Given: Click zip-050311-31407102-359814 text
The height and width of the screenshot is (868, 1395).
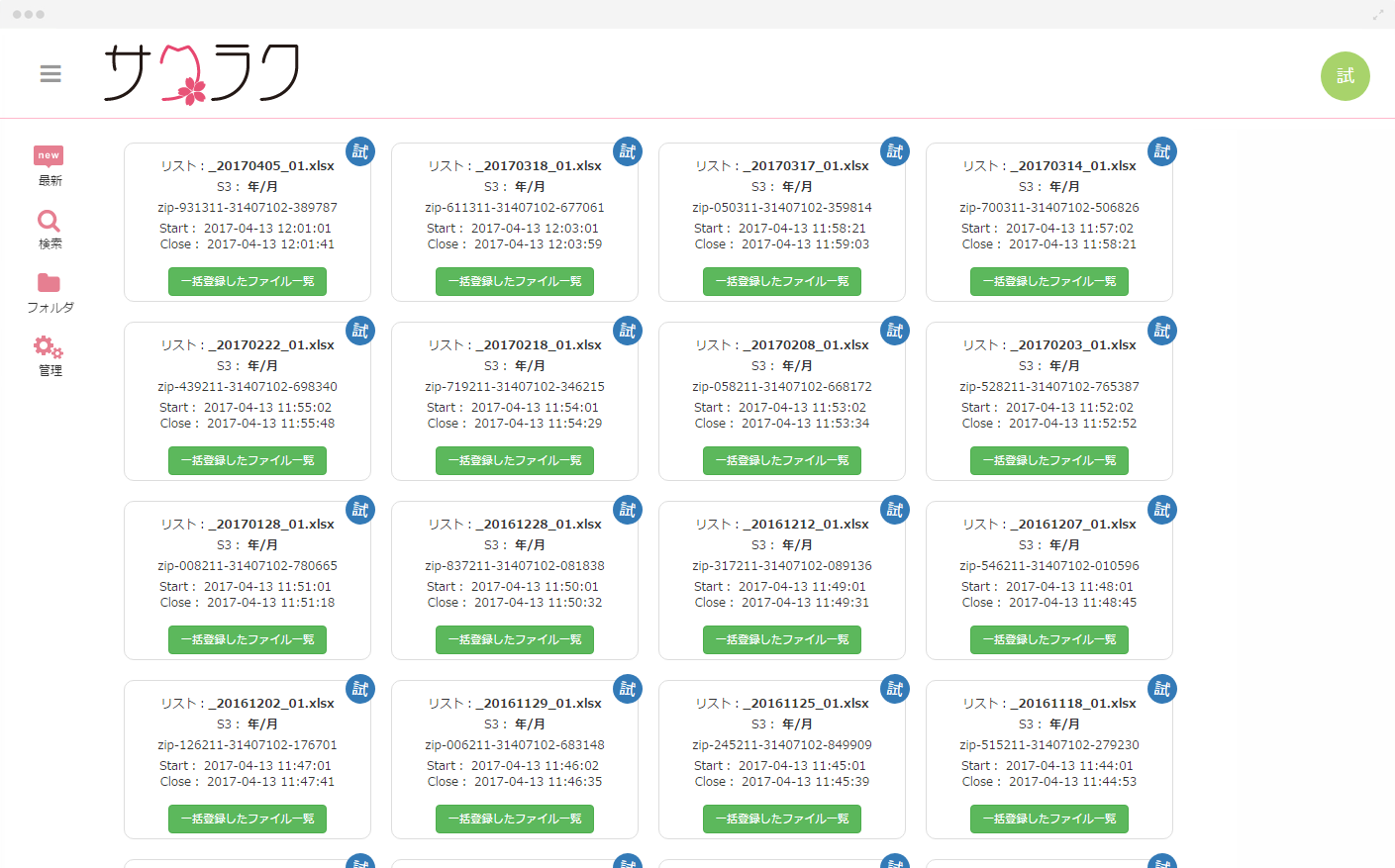Looking at the screenshot, I should [x=782, y=208].
